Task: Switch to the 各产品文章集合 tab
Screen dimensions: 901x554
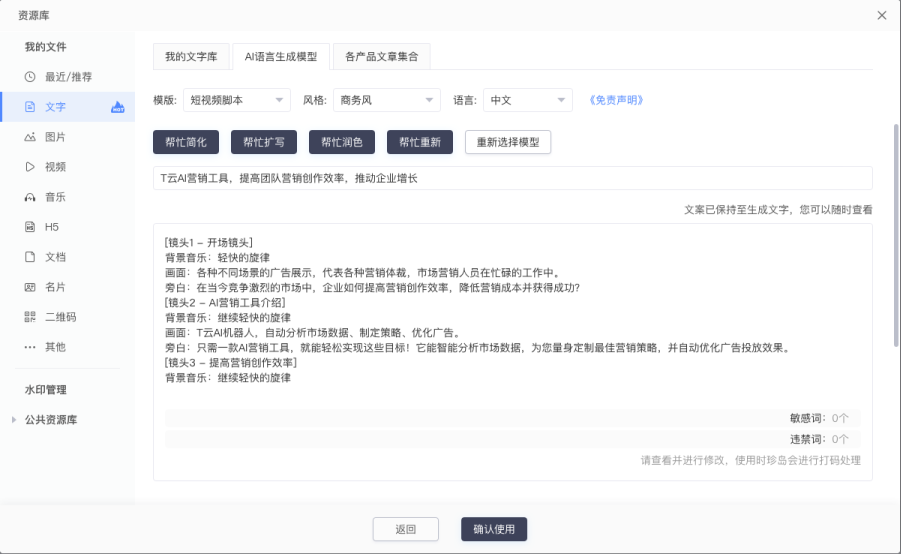Action: pos(381,57)
